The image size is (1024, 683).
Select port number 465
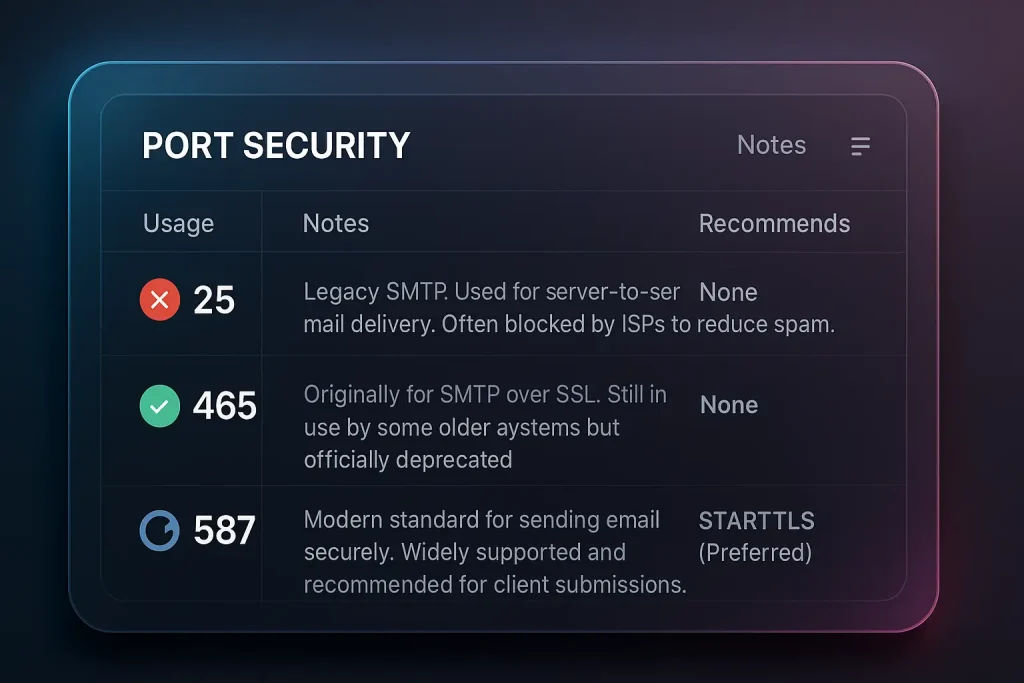pos(225,406)
